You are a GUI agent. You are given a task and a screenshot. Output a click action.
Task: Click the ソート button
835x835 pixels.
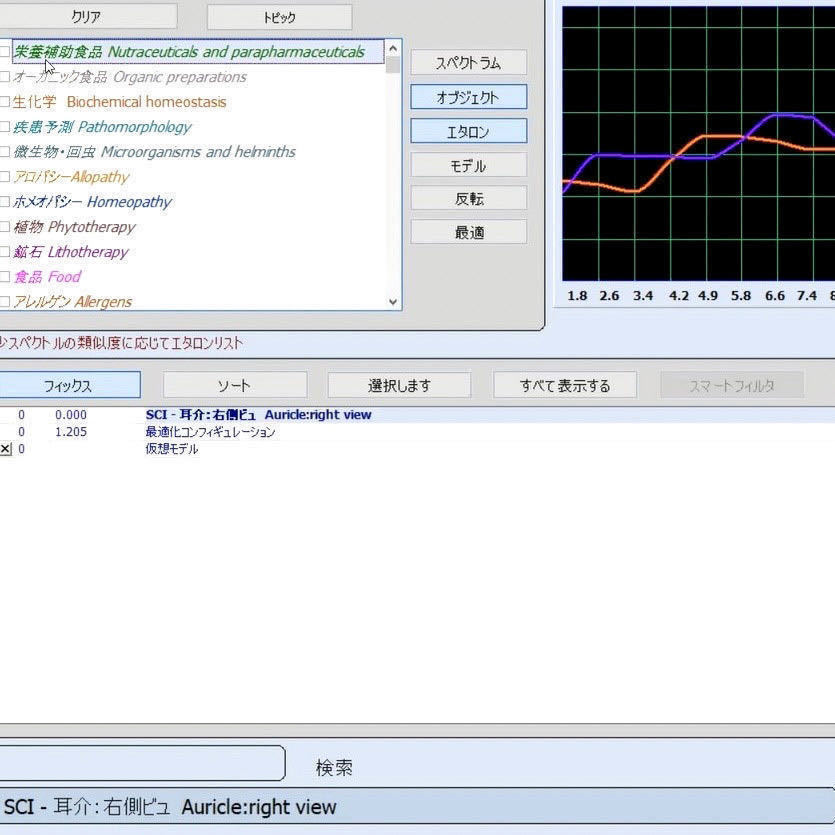(235, 385)
